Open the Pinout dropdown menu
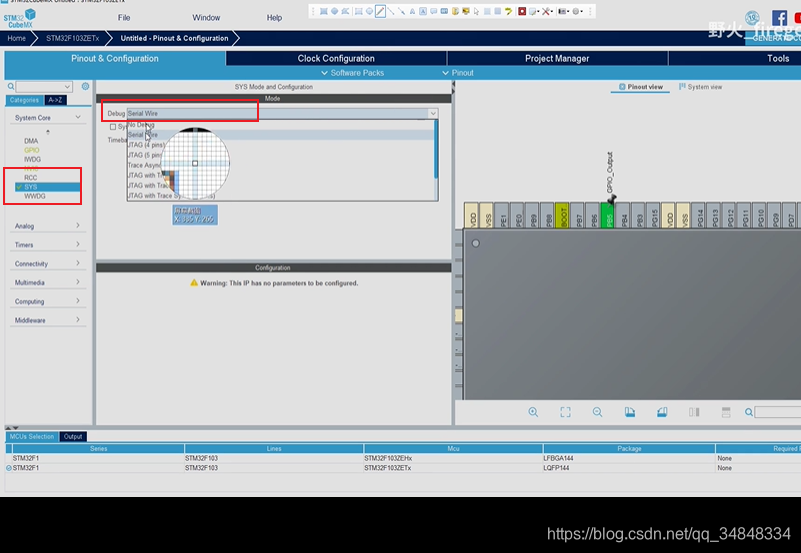This screenshot has width=801, height=553. tap(458, 73)
